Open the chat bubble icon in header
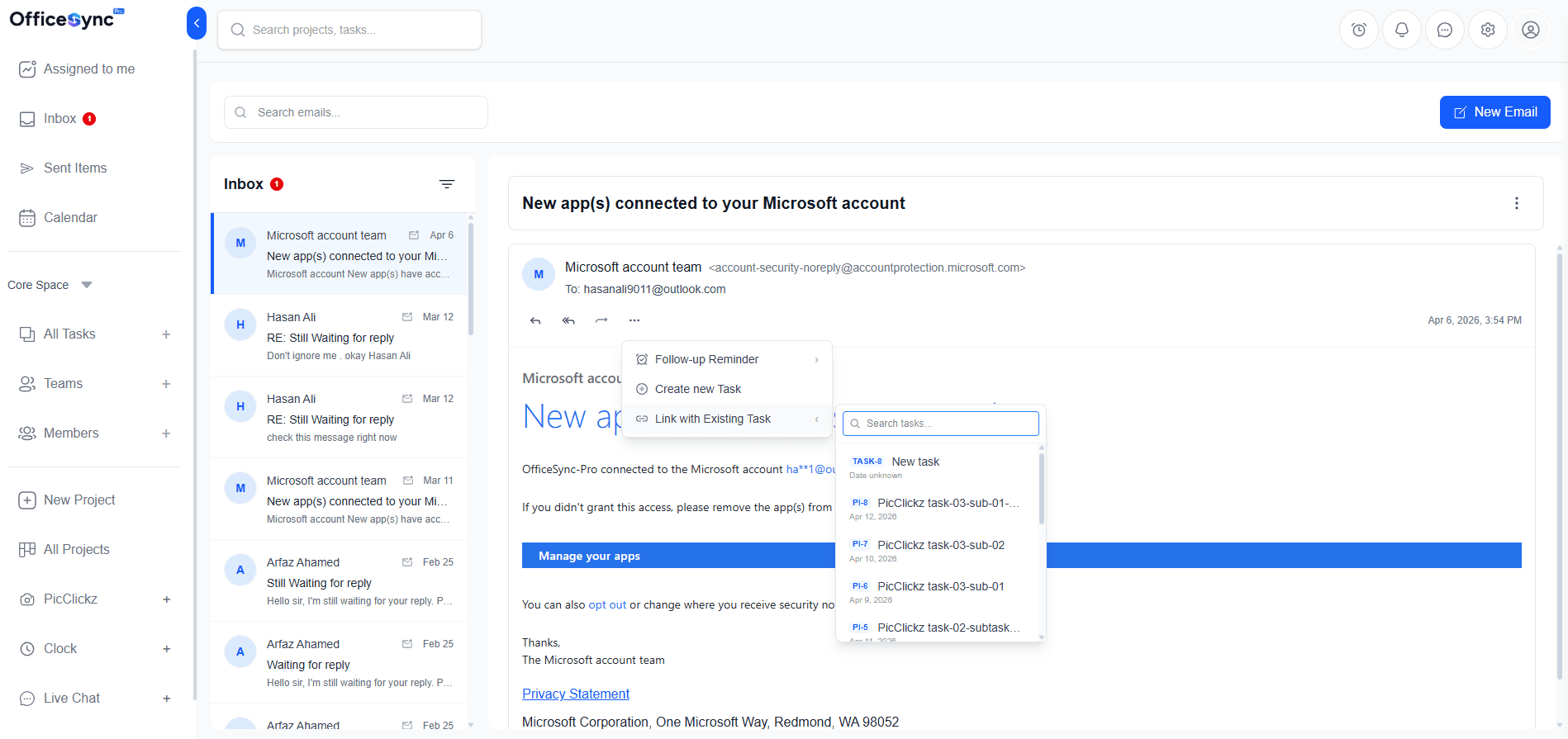The height and width of the screenshot is (739, 1568). pyautogui.click(x=1445, y=30)
